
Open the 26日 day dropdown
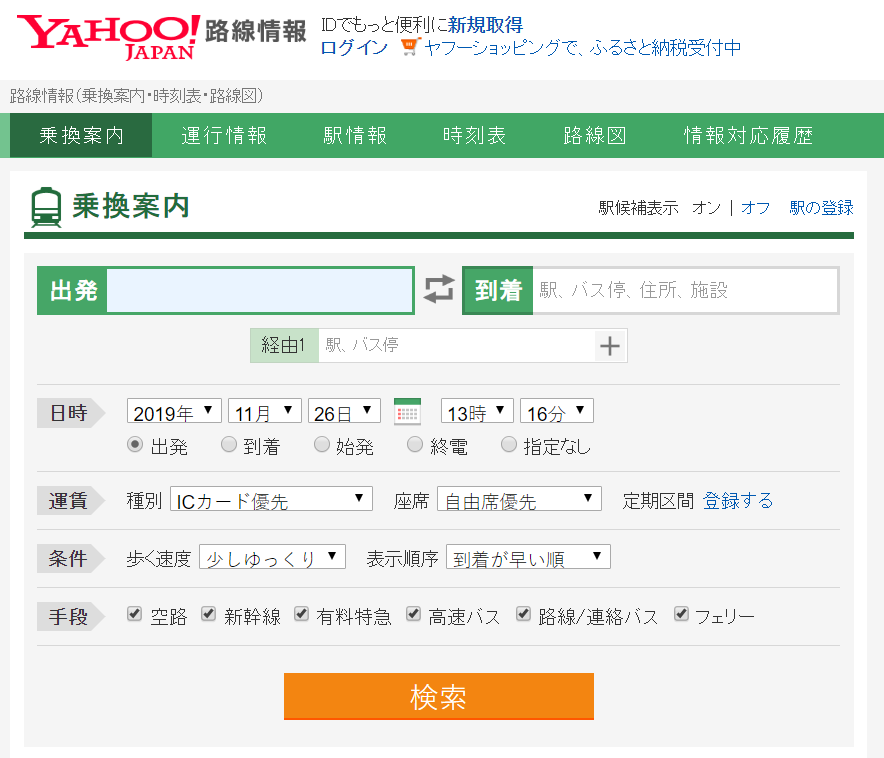tap(344, 411)
